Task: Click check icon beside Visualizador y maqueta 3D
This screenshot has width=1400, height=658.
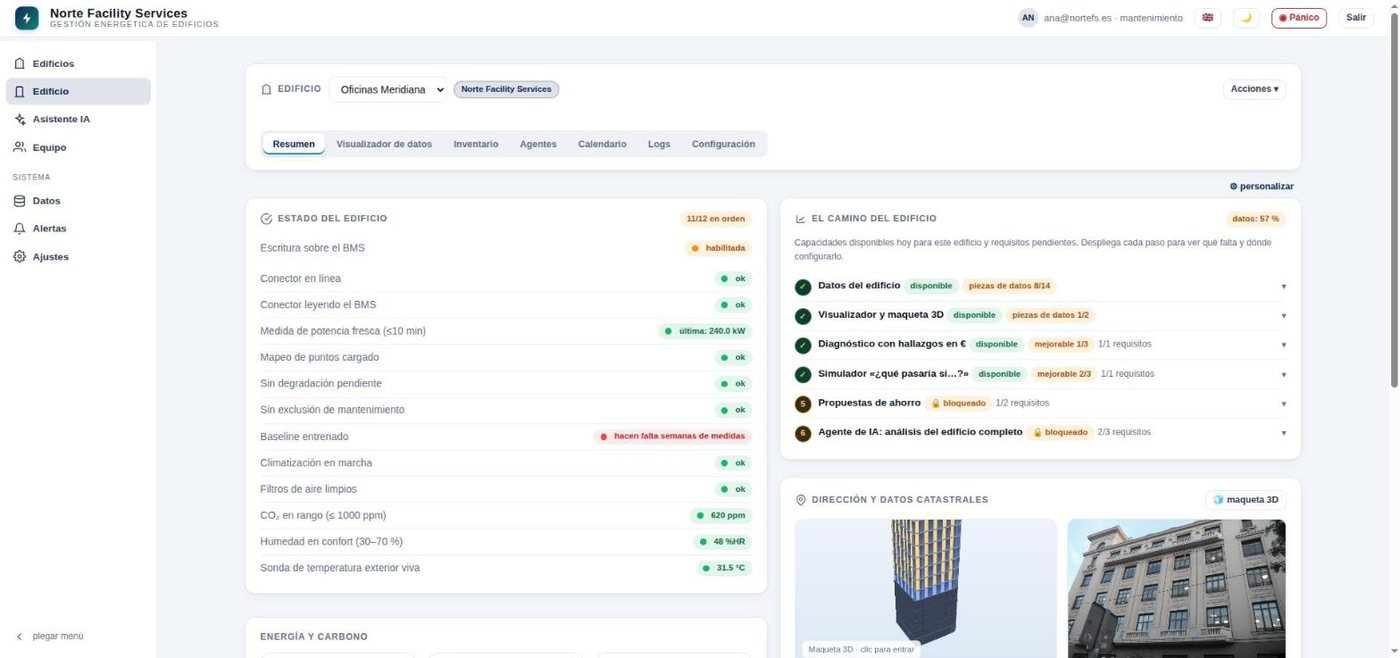Action: (803, 316)
